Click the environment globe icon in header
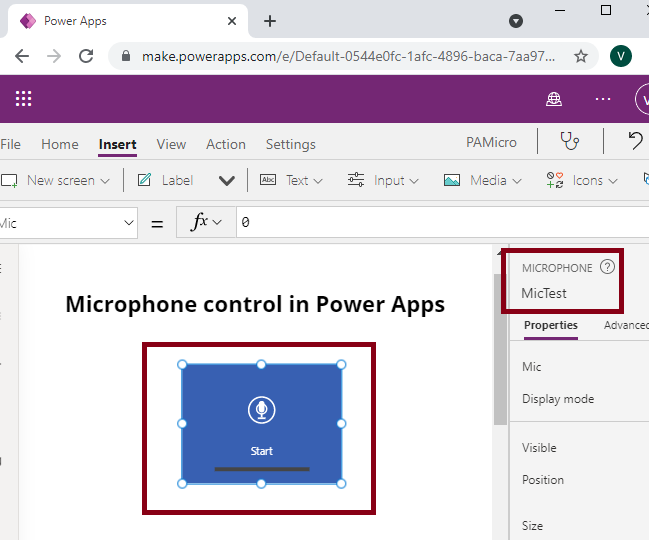Image resolution: width=649 pixels, height=543 pixels. click(553, 99)
